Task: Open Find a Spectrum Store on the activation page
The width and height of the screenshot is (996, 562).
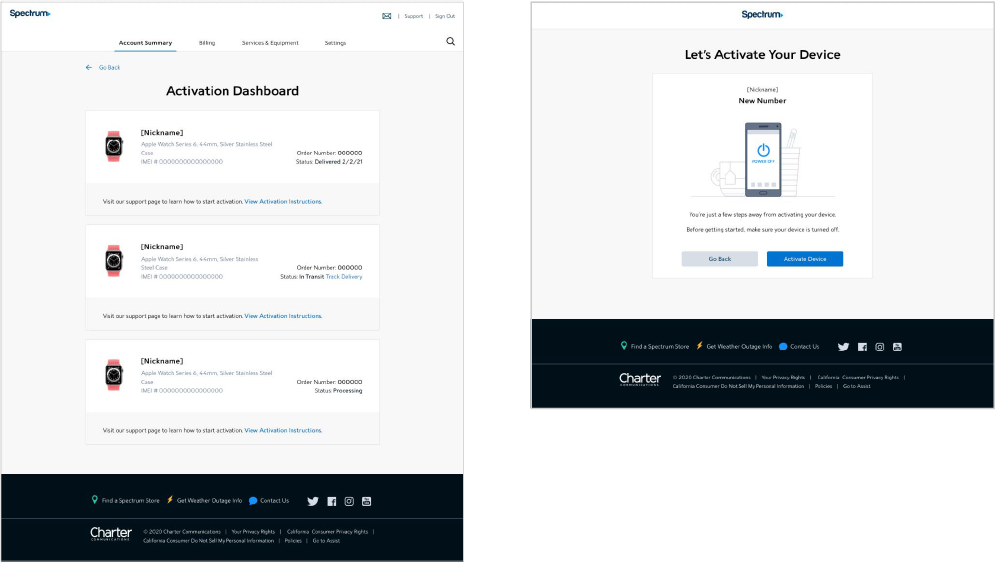Action: click(x=660, y=347)
